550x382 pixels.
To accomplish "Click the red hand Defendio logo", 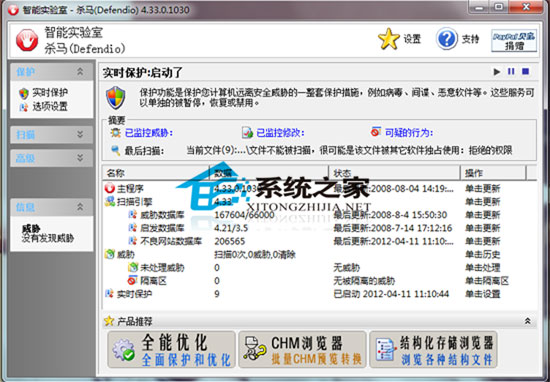I will (27, 40).
